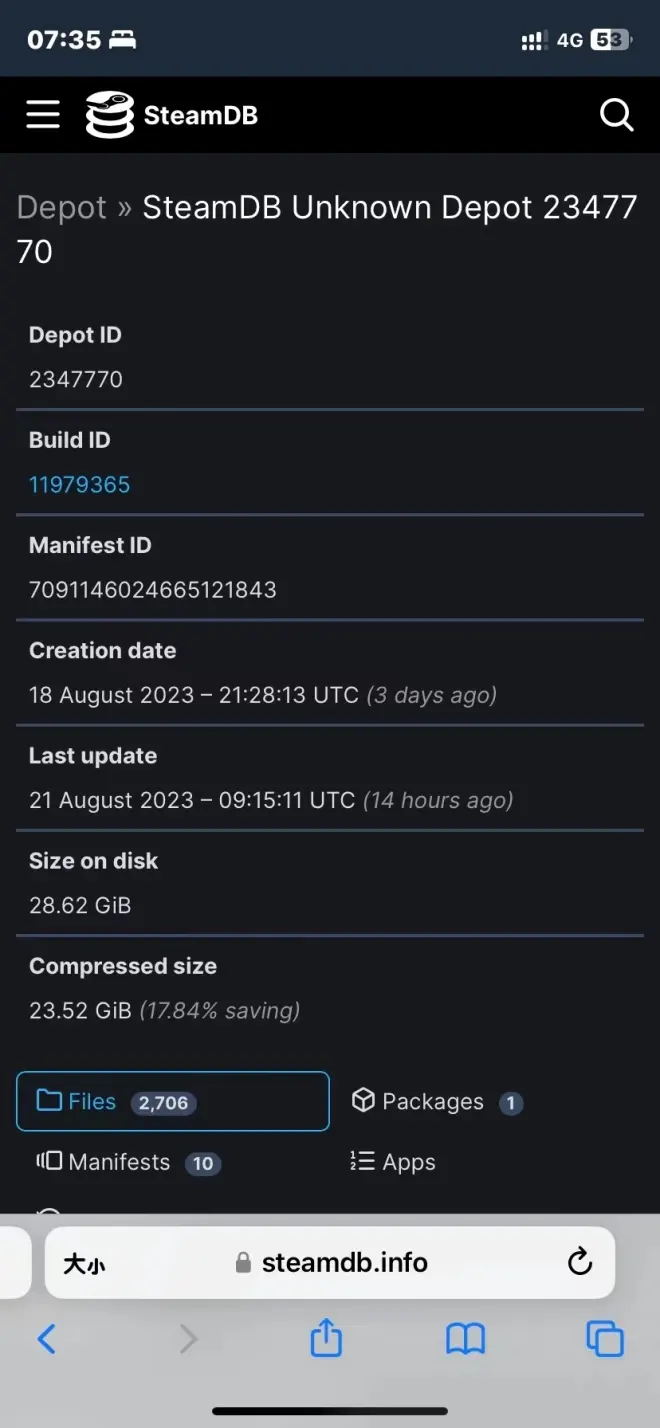Screen dimensions: 660x1428
Task: Switch to the Files tab
Action: point(173,1101)
